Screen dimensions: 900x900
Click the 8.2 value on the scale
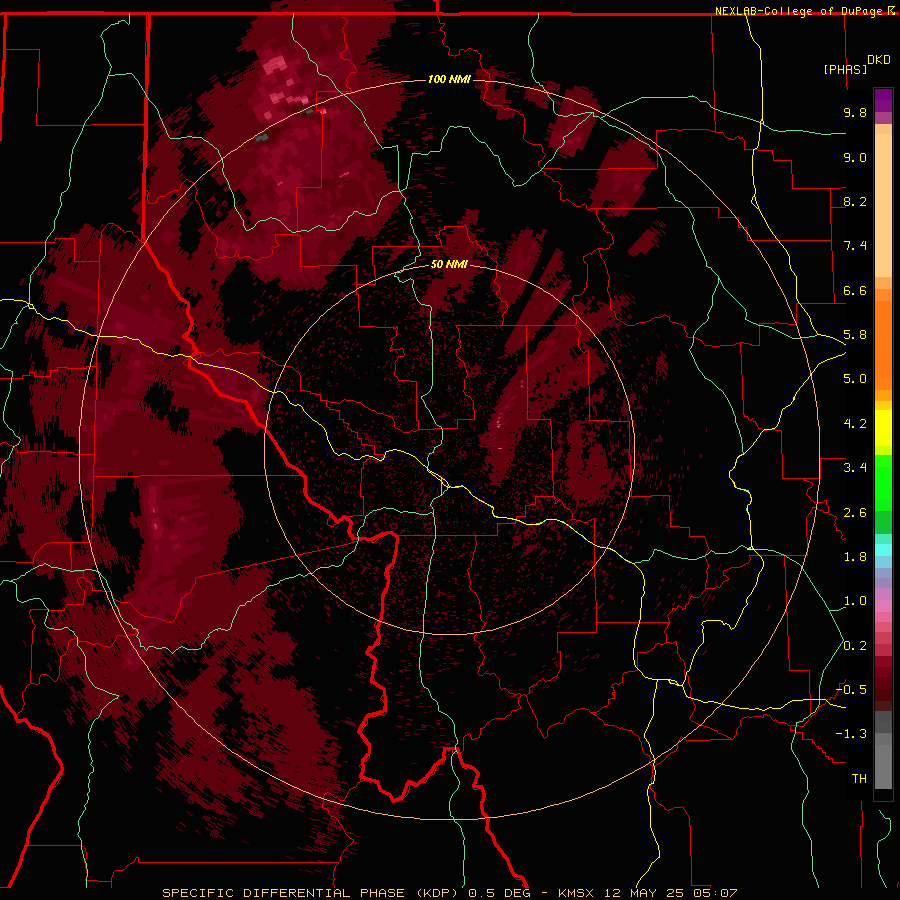click(855, 201)
